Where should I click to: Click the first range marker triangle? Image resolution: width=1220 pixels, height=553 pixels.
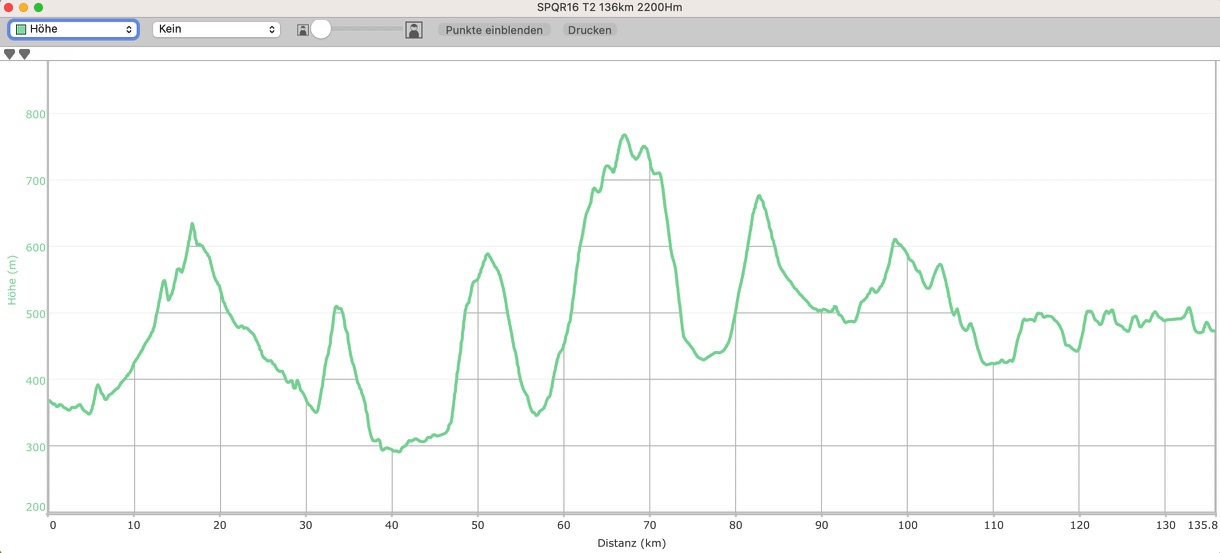click(x=10, y=54)
